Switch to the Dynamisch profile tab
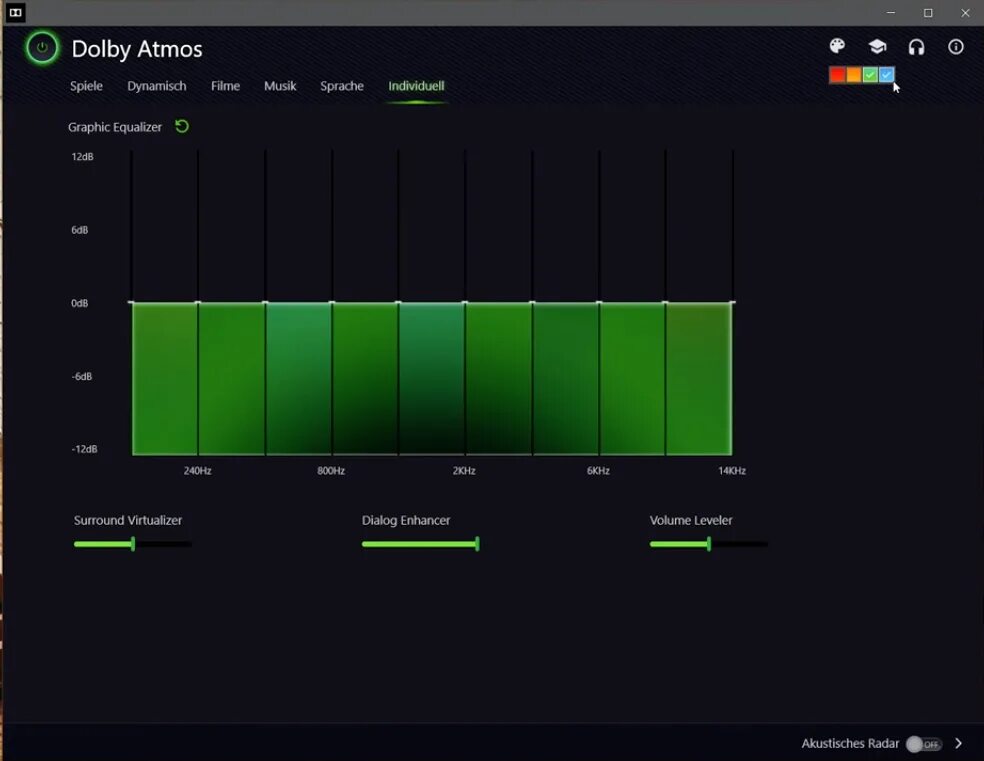Image resolution: width=984 pixels, height=761 pixels. click(x=157, y=86)
